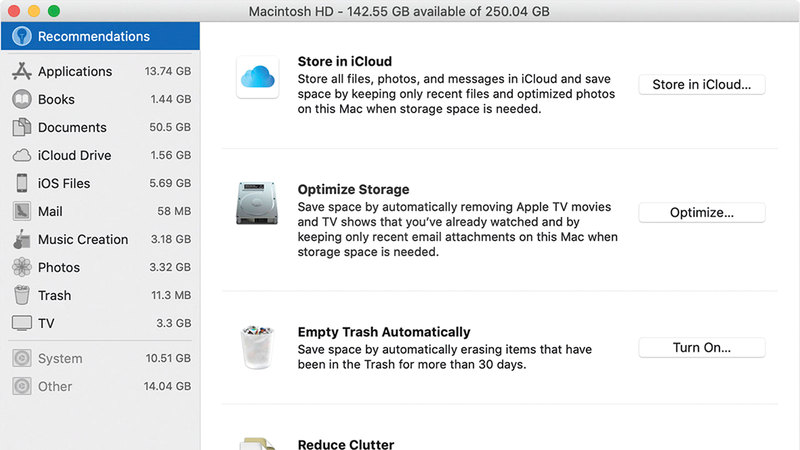Image resolution: width=800 pixels, height=450 pixels.
Task: Click the Optimize button
Action: 701,213
